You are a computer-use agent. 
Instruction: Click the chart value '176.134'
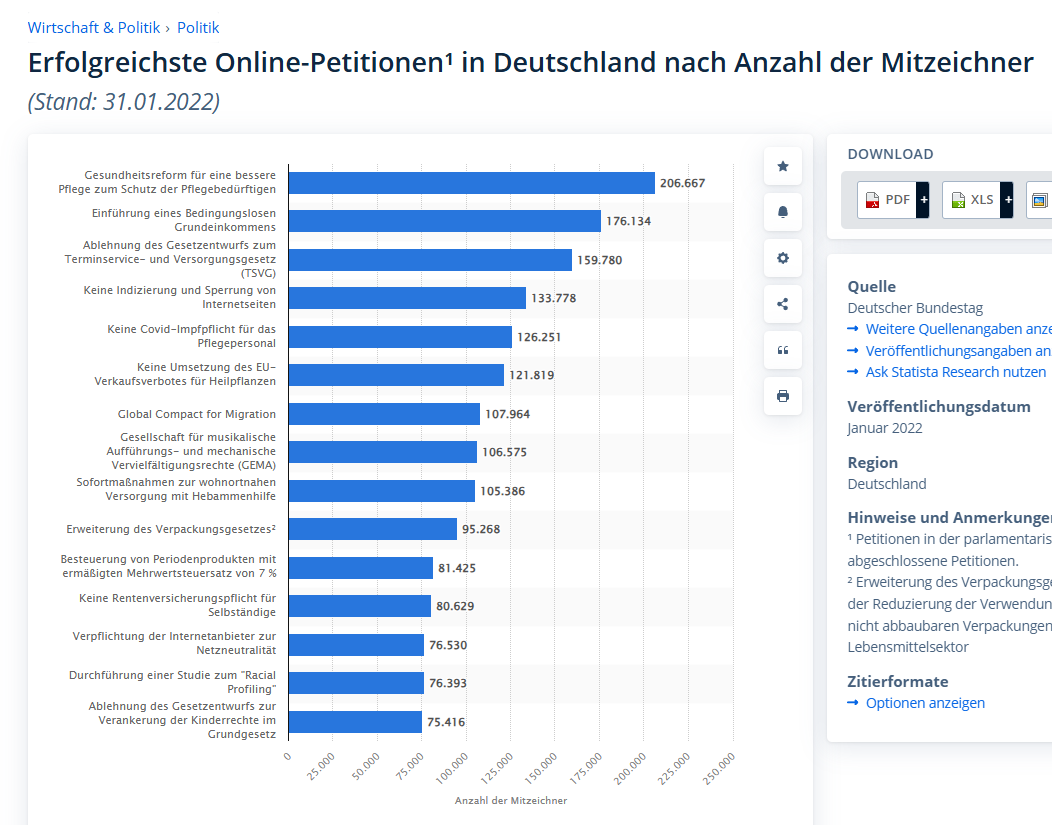coord(629,221)
